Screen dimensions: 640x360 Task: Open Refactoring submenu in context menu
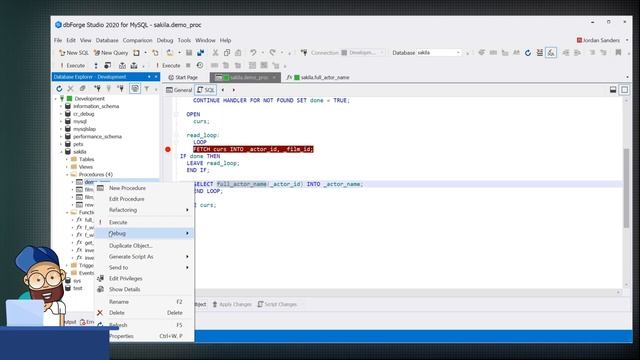click(144, 210)
